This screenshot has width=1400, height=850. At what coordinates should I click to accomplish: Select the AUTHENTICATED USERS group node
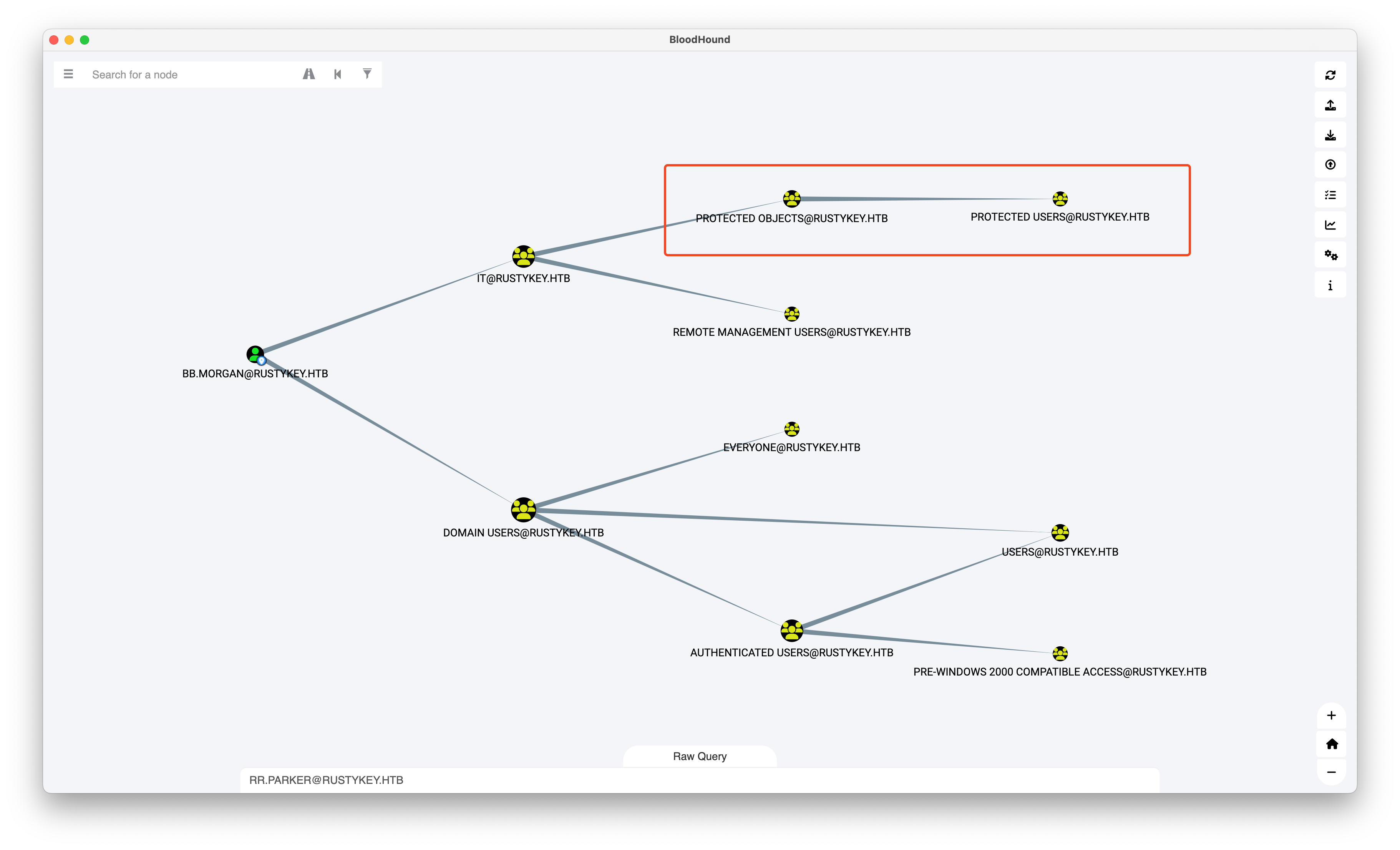(x=791, y=630)
